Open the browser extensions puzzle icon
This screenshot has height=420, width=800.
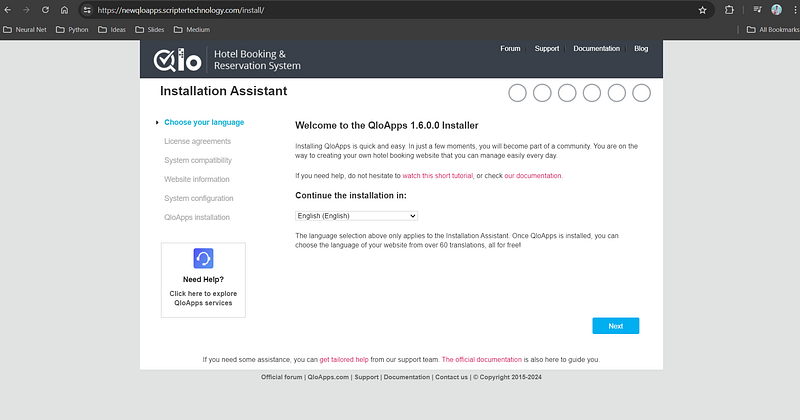click(729, 10)
